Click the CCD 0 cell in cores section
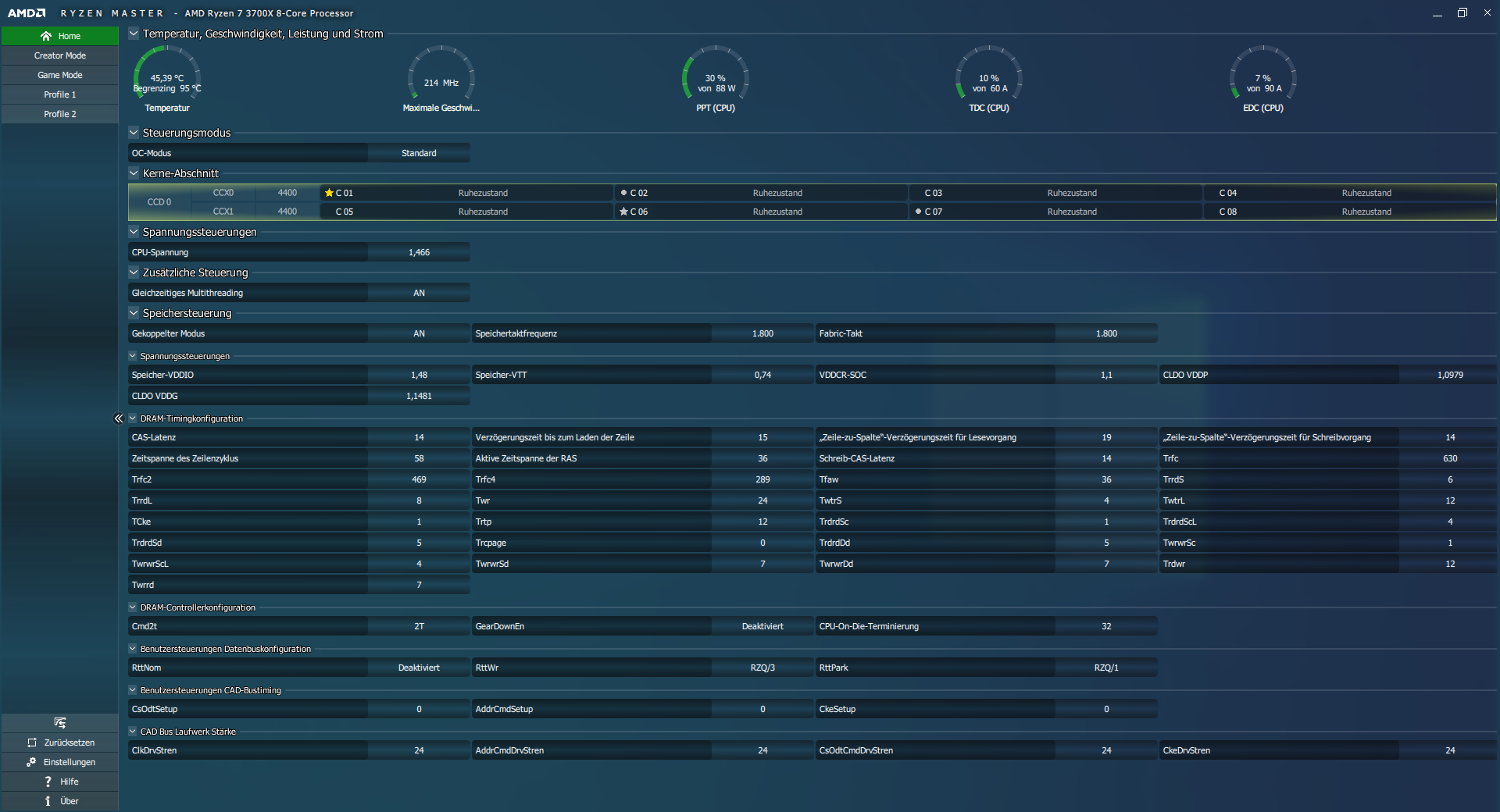The height and width of the screenshot is (812, 1500). pos(159,202)
